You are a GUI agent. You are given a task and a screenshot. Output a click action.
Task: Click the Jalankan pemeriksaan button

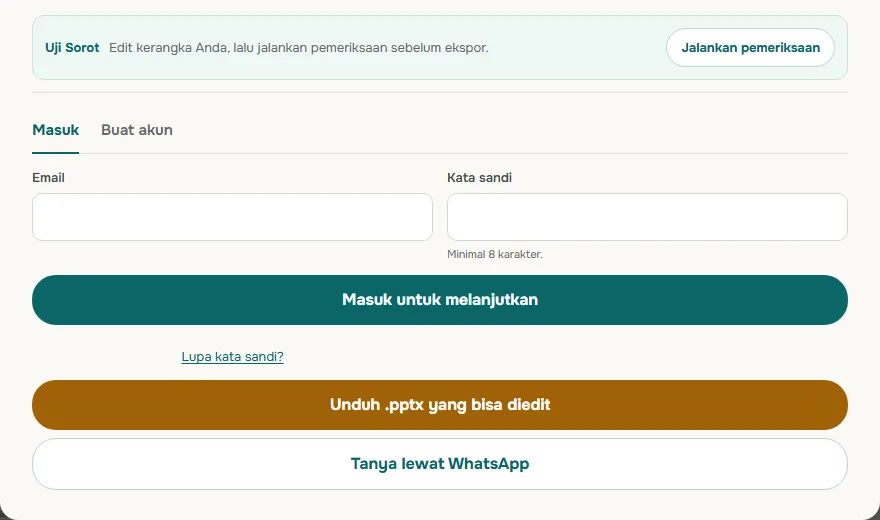[750, 48]
